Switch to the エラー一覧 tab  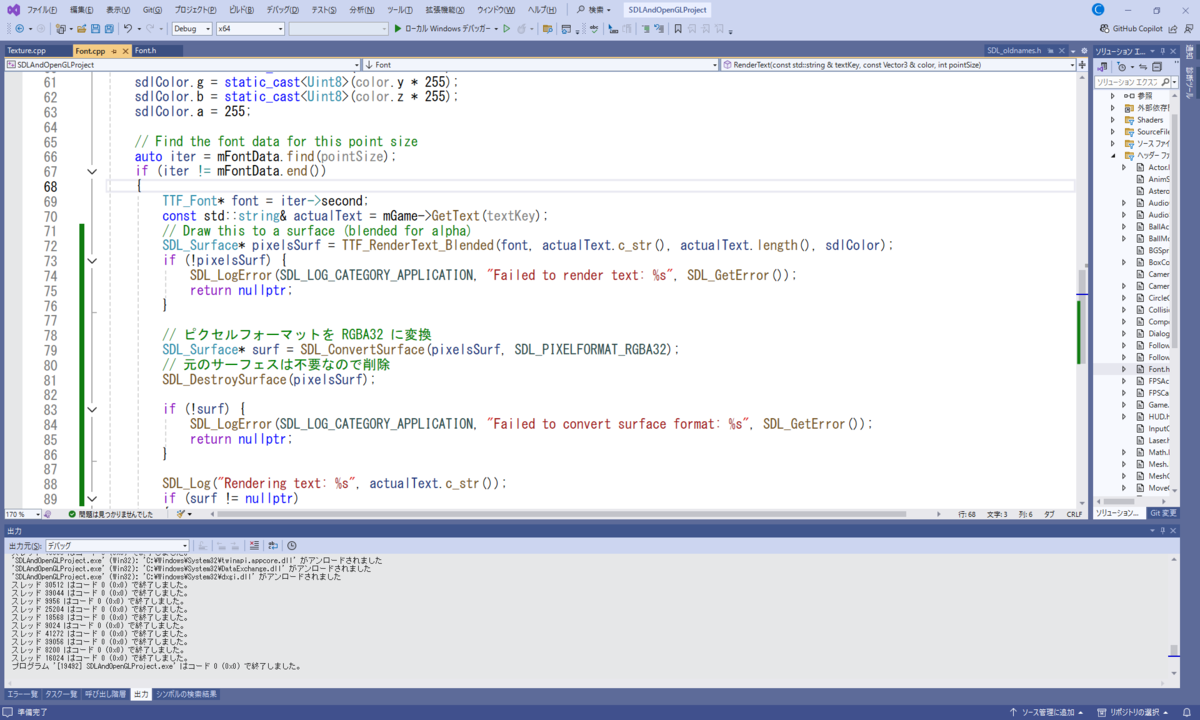(22, 694)
